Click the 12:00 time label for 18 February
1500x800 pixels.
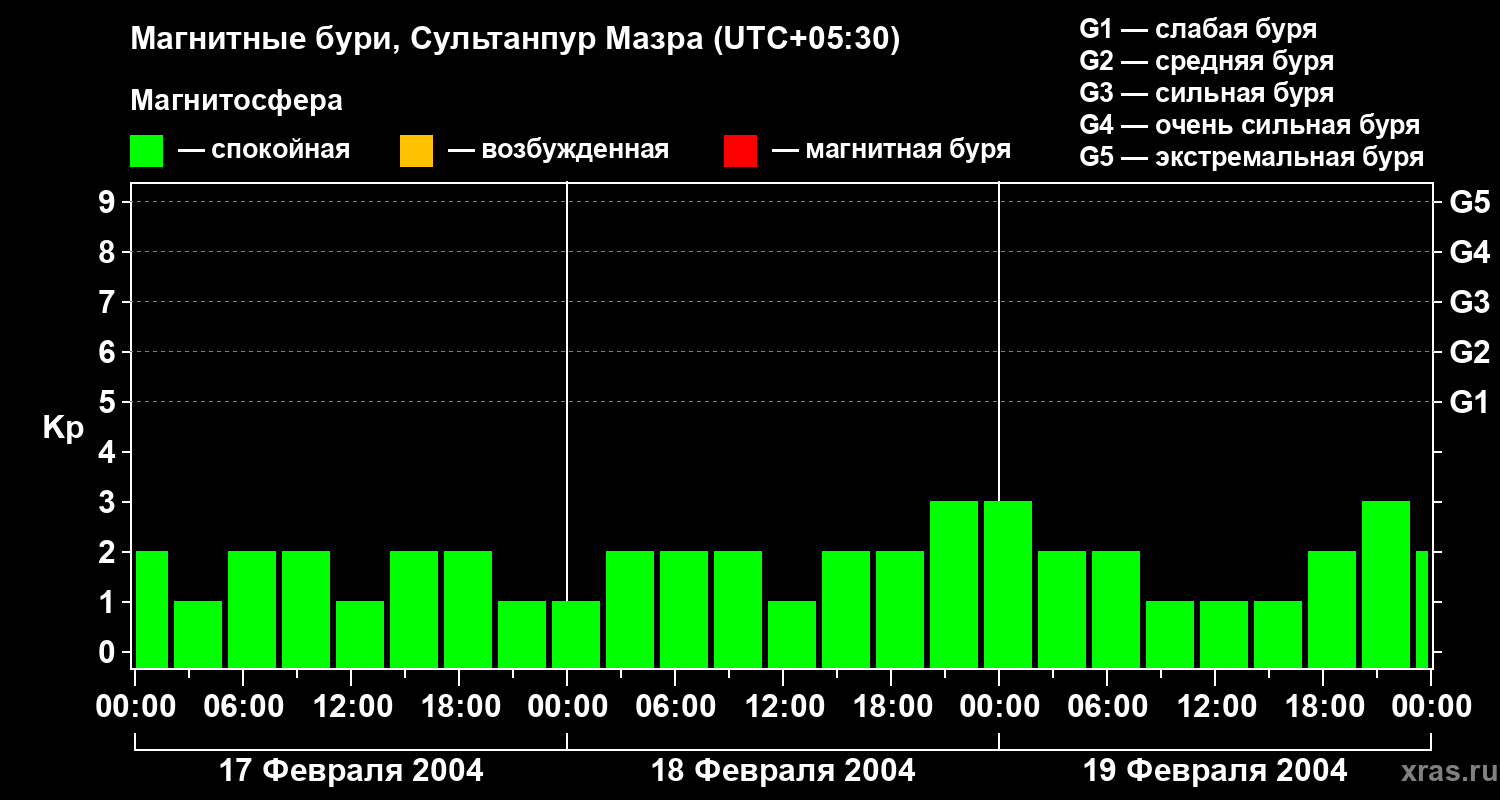point(783,707)
